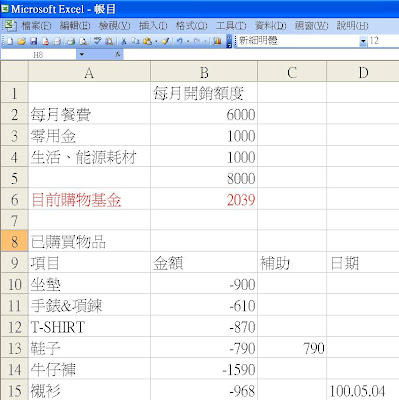Run the Spelling check icon
This screenshot has width=399, height=400.
click(97, 41)
